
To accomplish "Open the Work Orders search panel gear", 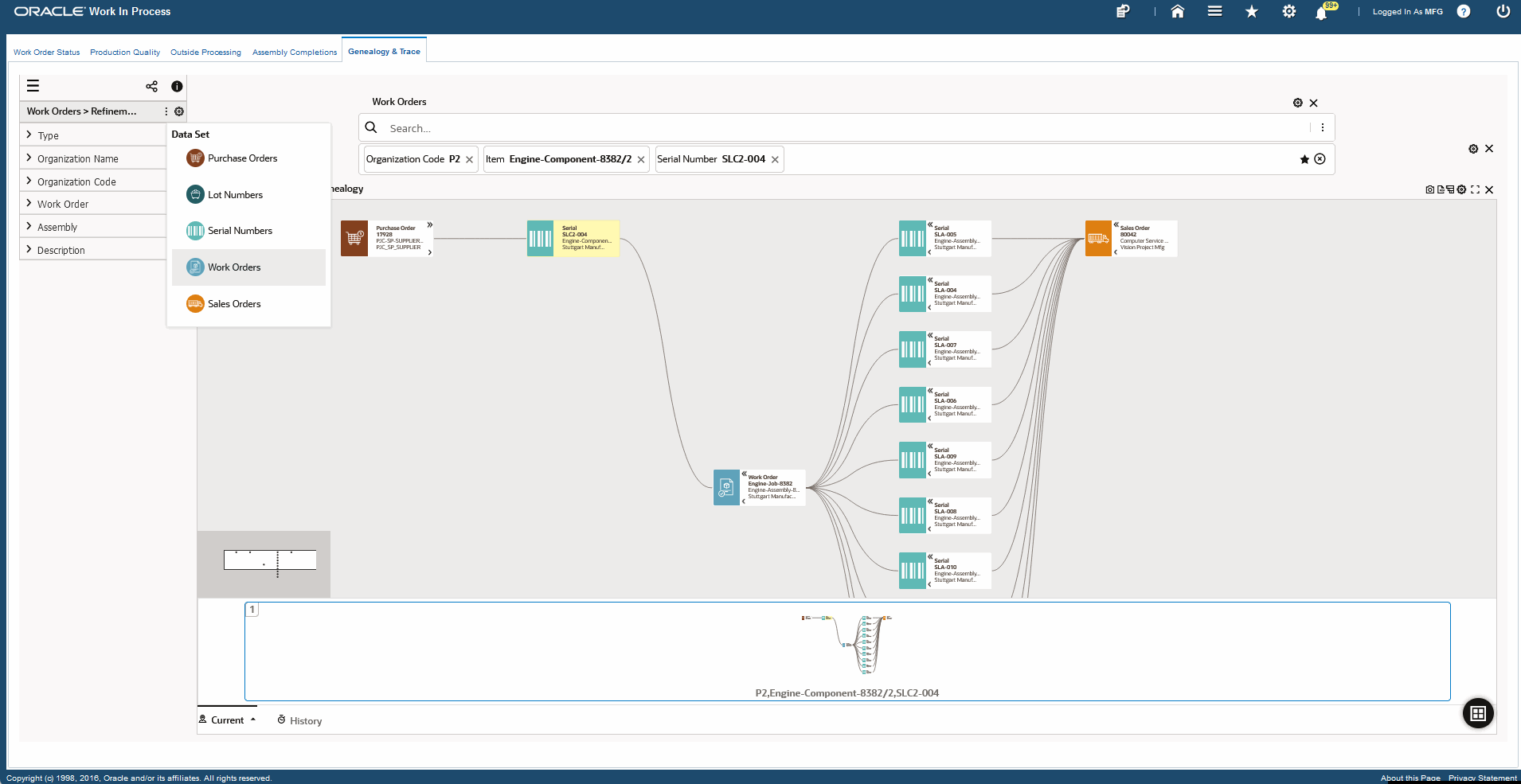I will tap(1298, 103).
